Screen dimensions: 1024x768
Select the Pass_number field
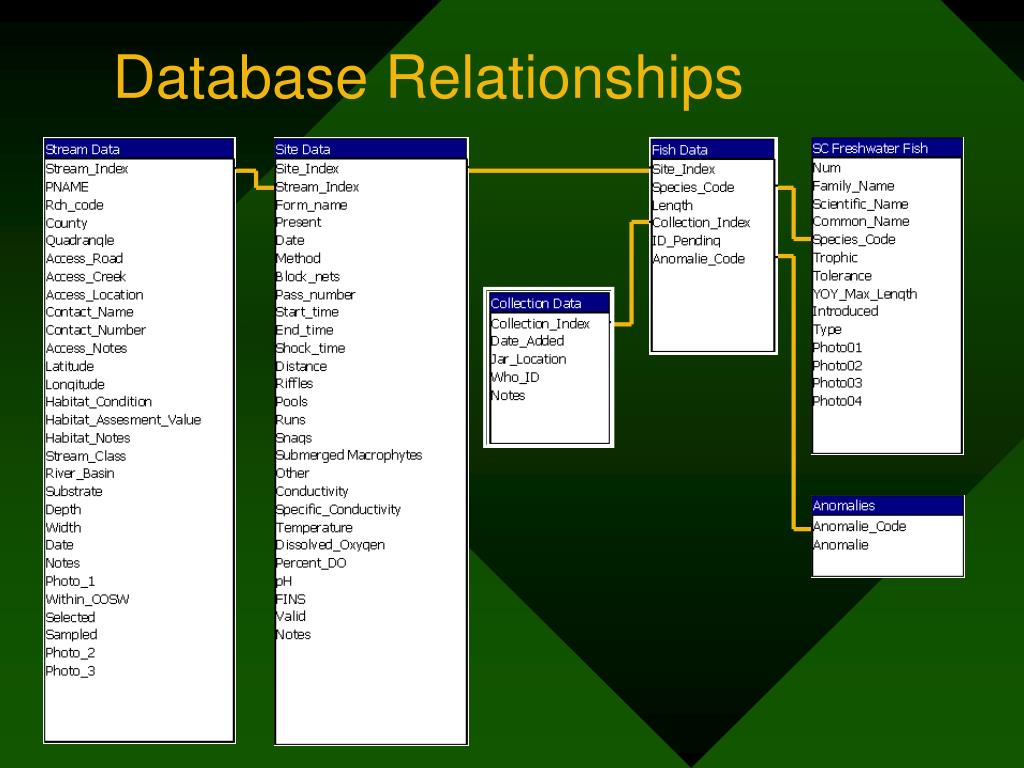(315, 295)
